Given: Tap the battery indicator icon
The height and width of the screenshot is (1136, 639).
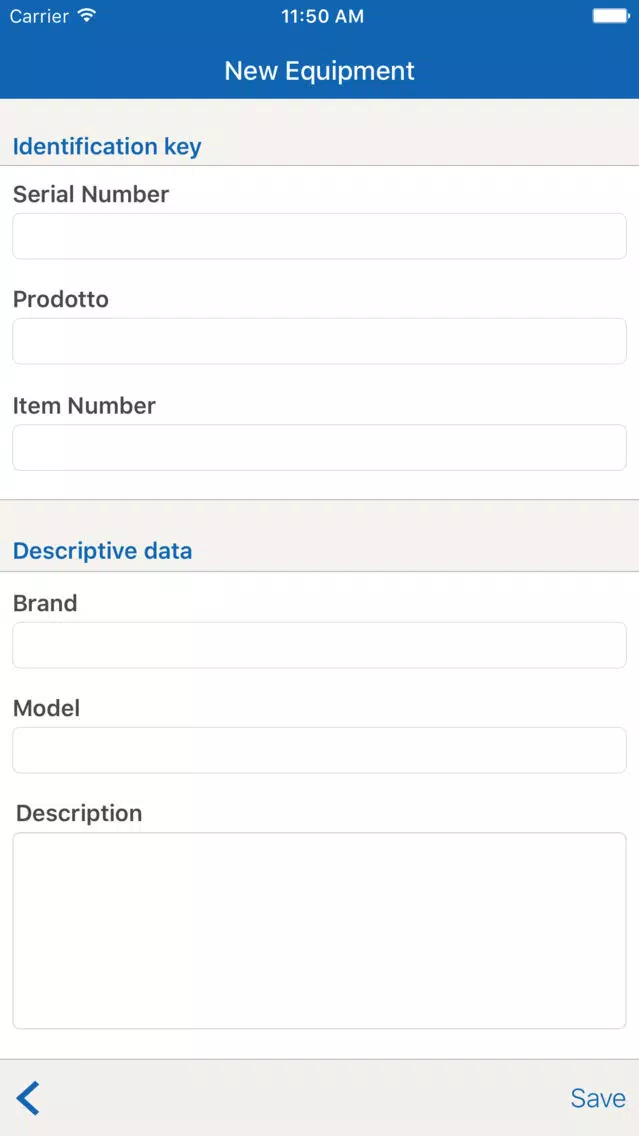Looking at the screenshot, I should (x=610, y=15).
